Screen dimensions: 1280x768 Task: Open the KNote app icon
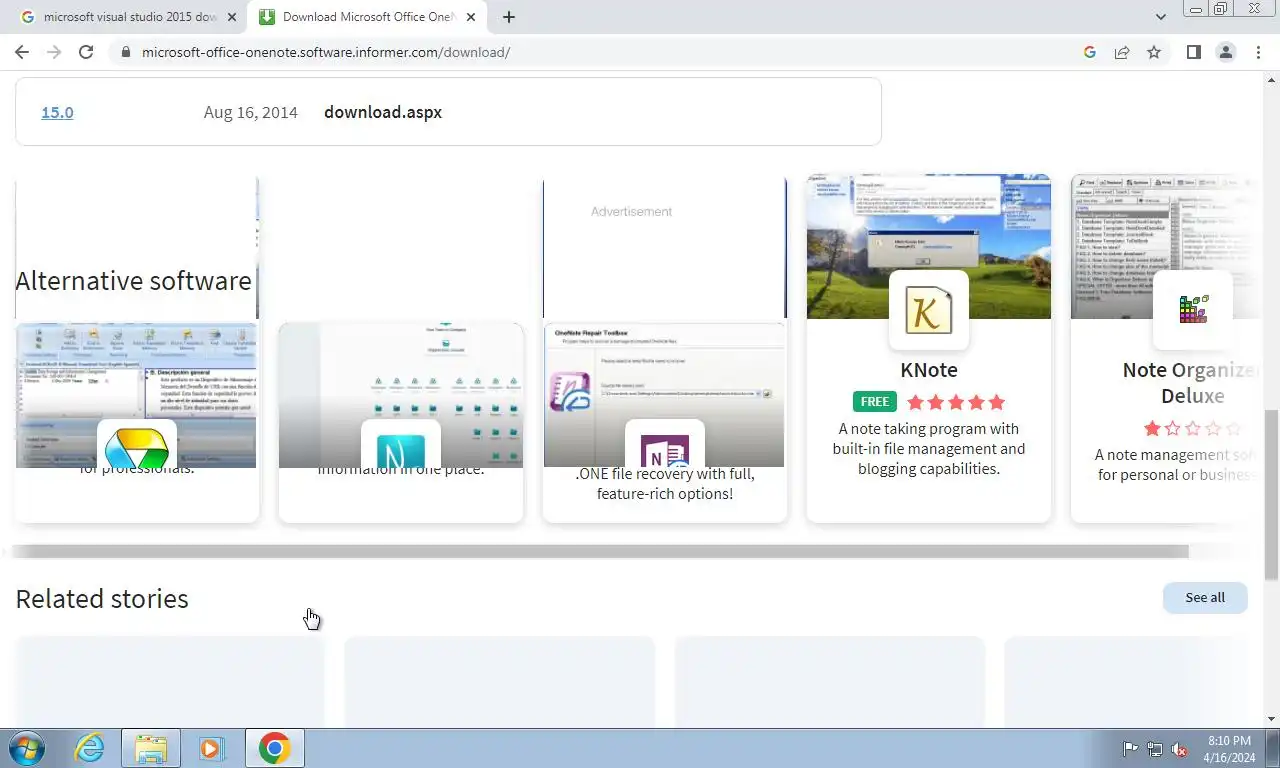[x=929, y=310]
